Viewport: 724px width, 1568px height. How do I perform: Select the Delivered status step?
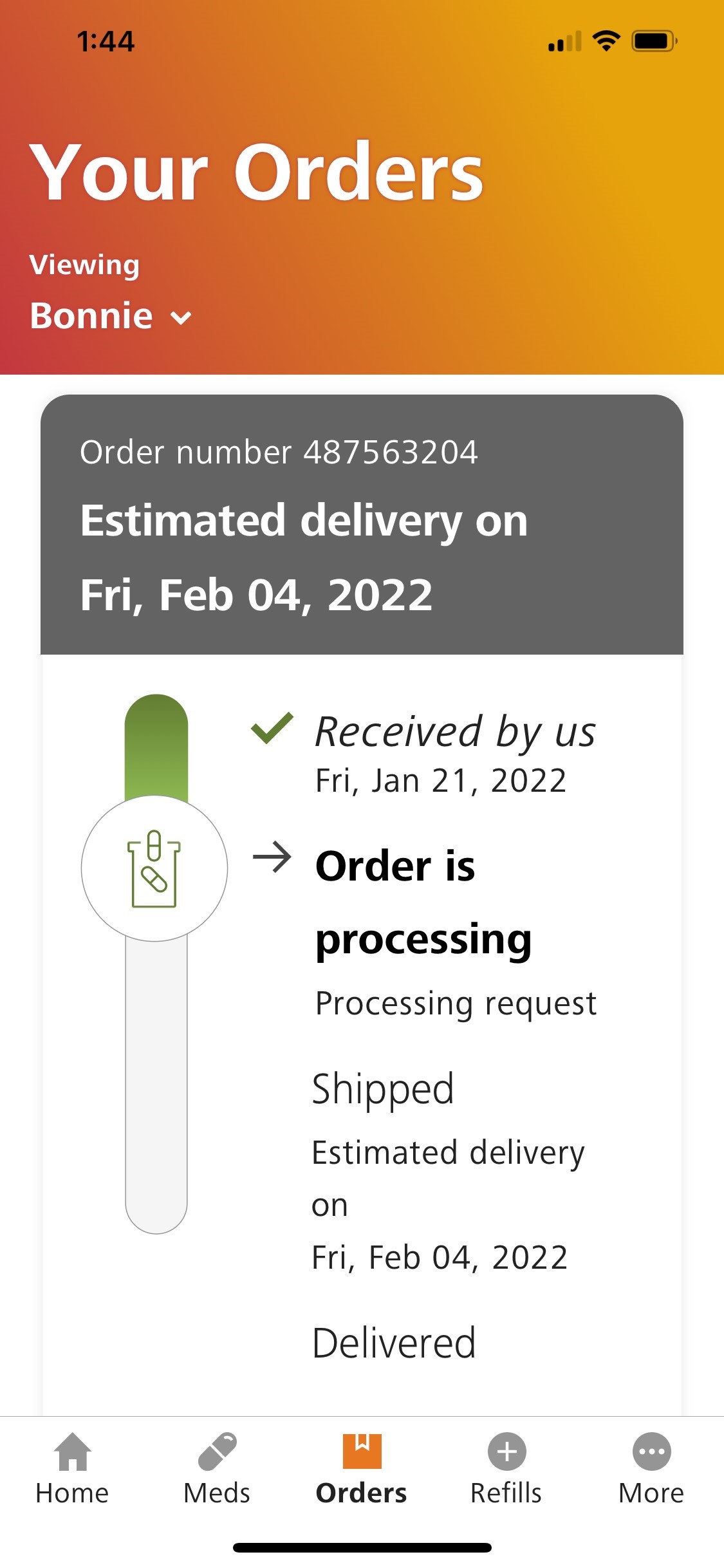(x=394, y=1343)
